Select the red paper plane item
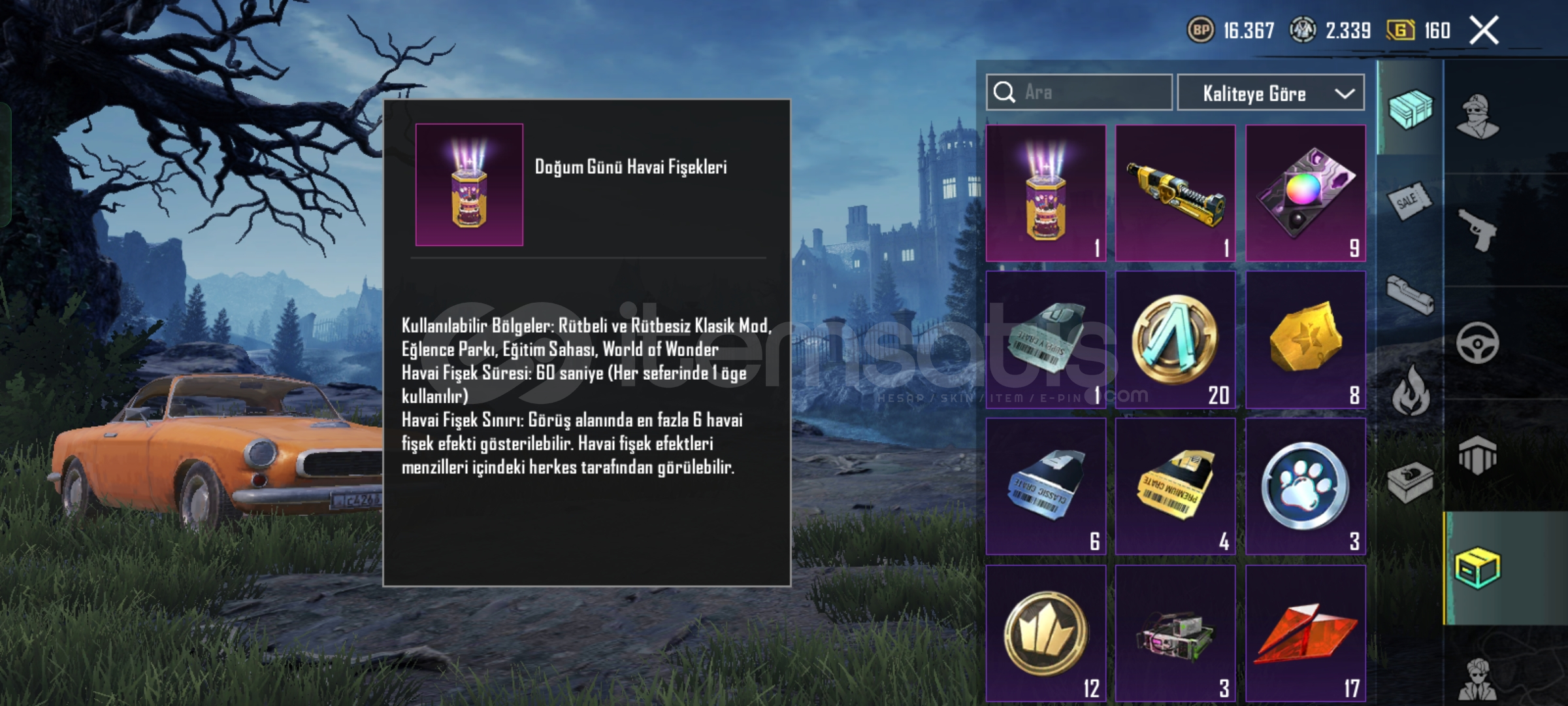The height and width of the screenshot is (706, 1568). click(1305, 633)
